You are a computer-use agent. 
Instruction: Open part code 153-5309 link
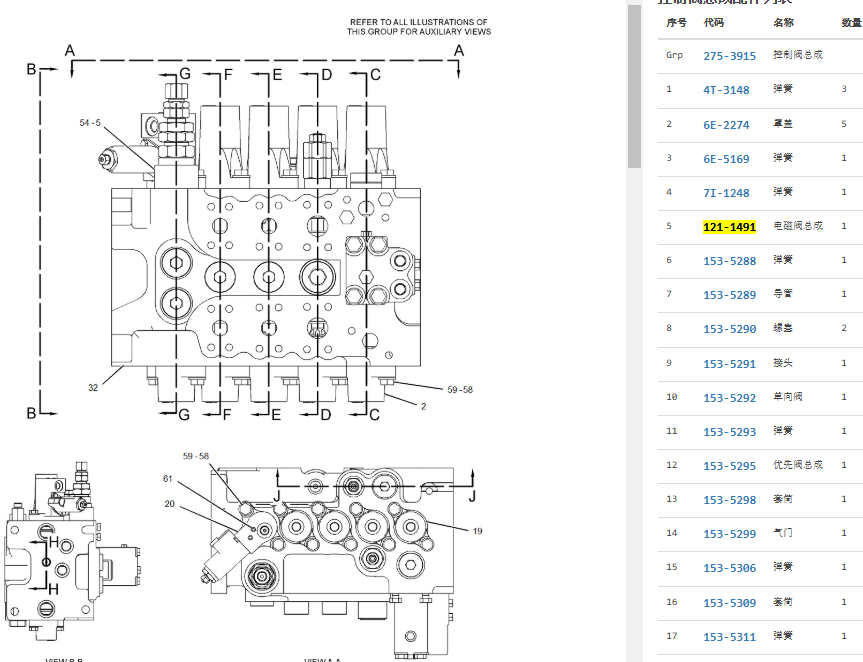pos(729,603)
